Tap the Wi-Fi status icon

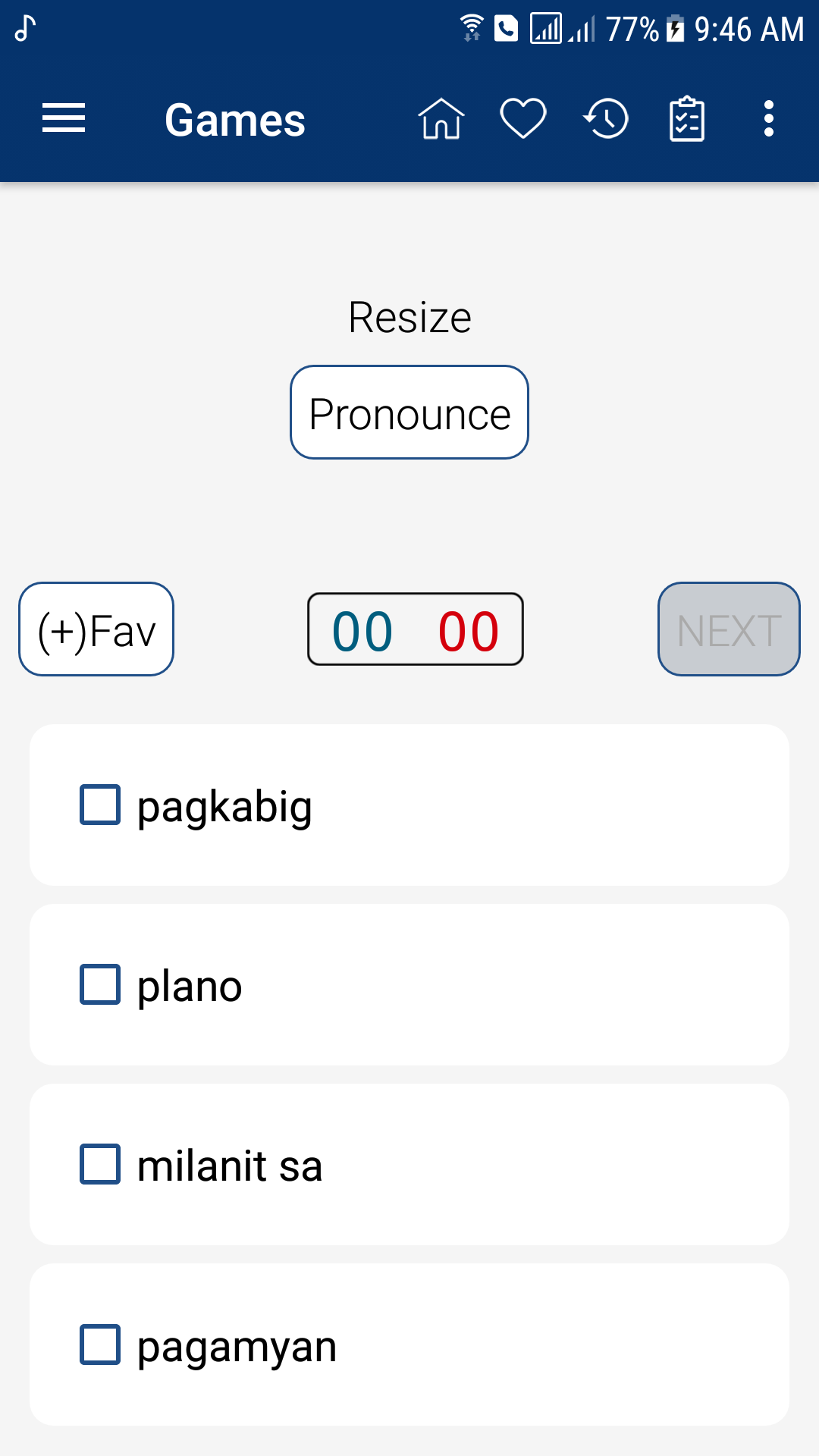click(472, 29)
